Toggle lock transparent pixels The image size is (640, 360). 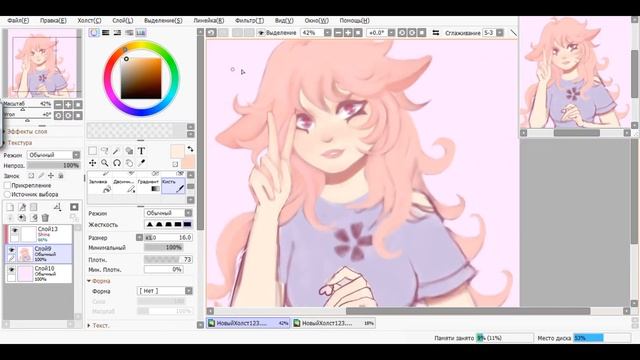(x=31, y=176)
